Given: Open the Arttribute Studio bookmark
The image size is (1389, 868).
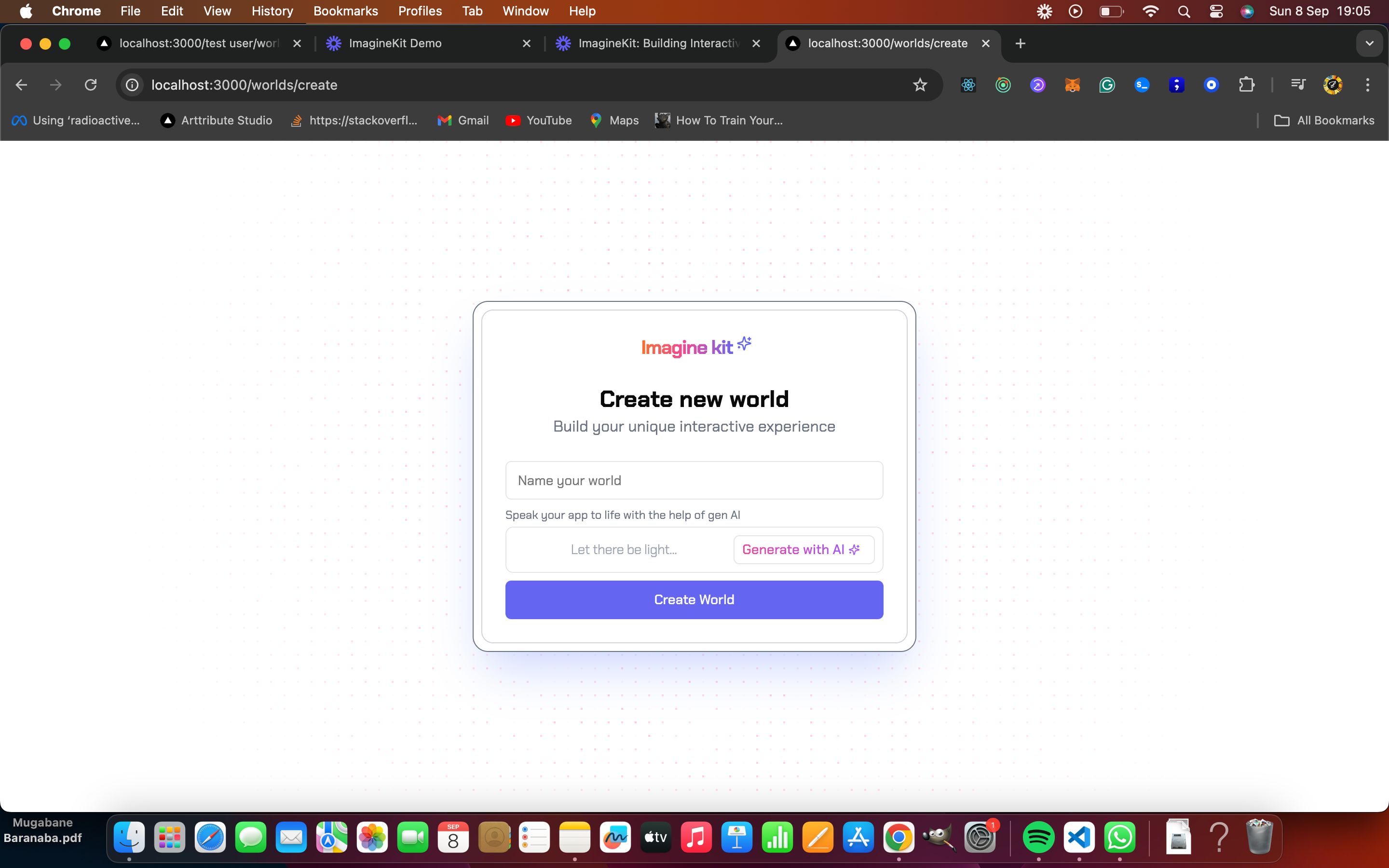Looking at the screenshot, I should pos(217,120).
